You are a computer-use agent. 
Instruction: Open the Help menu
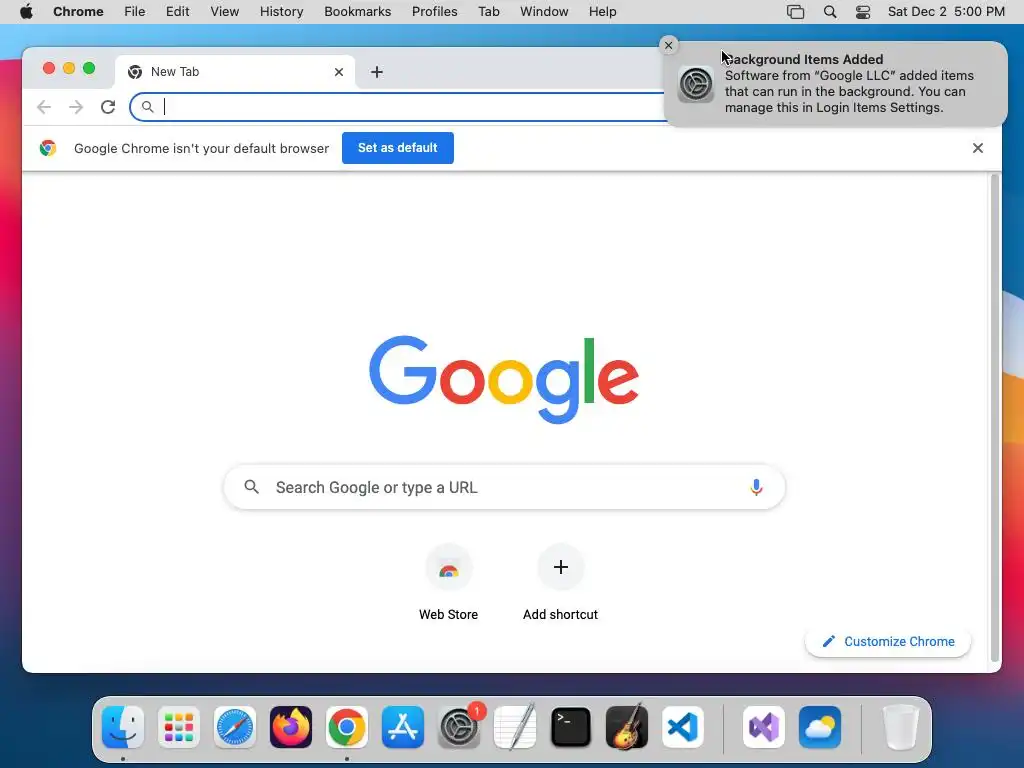(602, 12)
